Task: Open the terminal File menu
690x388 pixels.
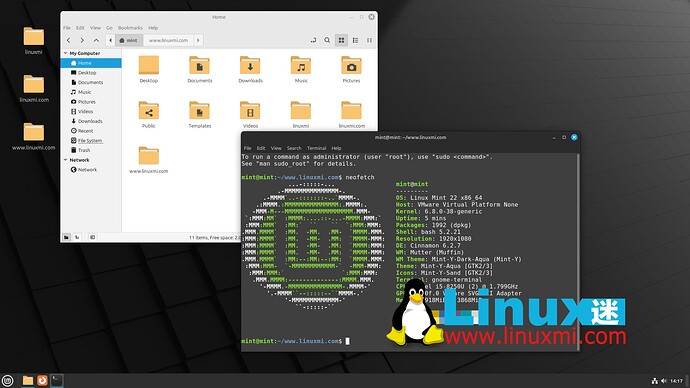Action: coord(248,148)
